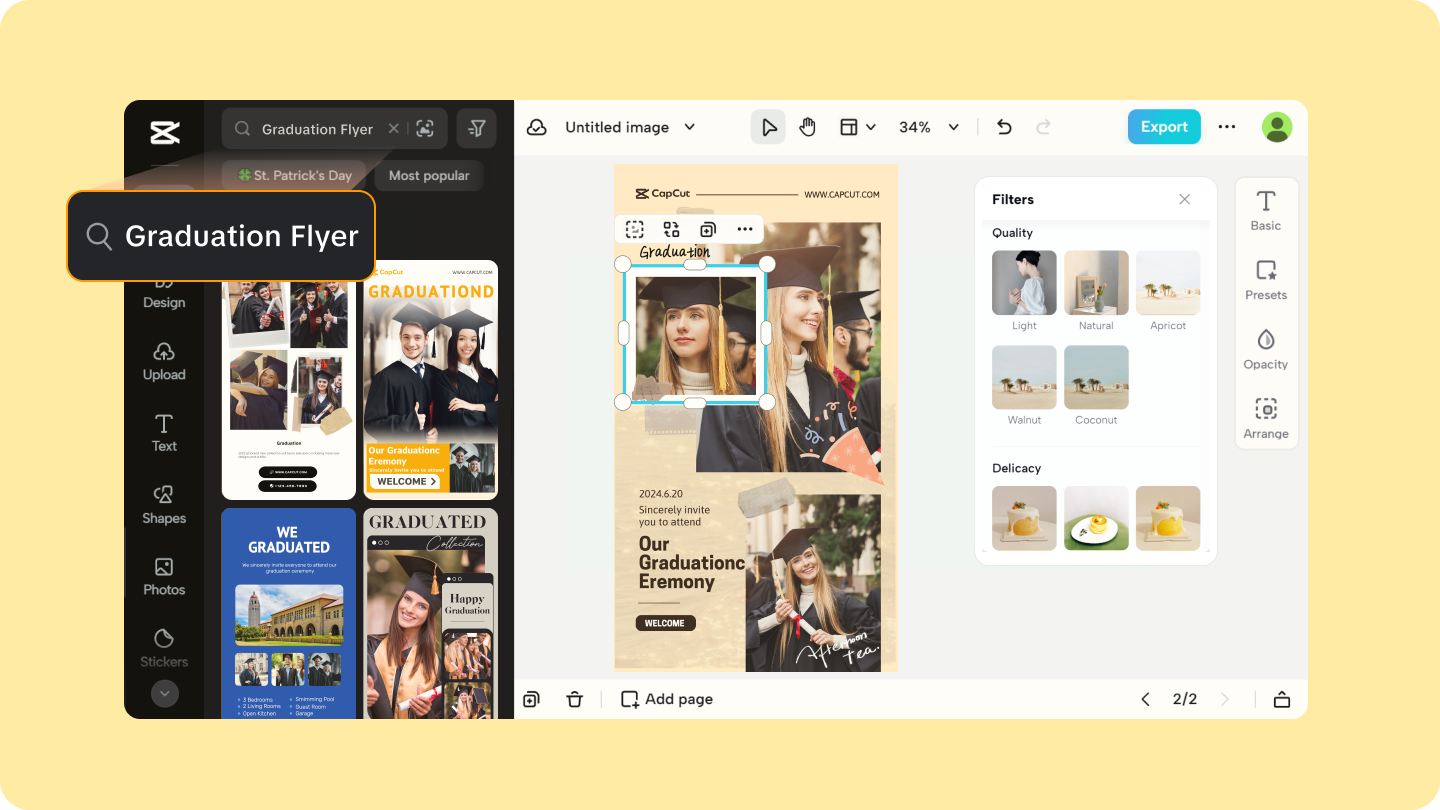Image resolution: width=1440 pixels, height=810 pixels.
Task: Open the Opacity settings
Action: tap(1266, 349)
